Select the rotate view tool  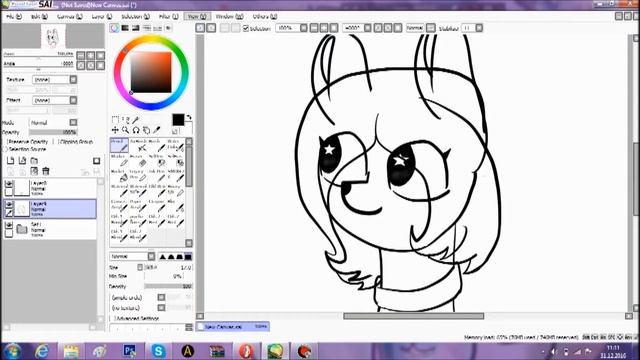pyautogui.click(x=136, y=130)
